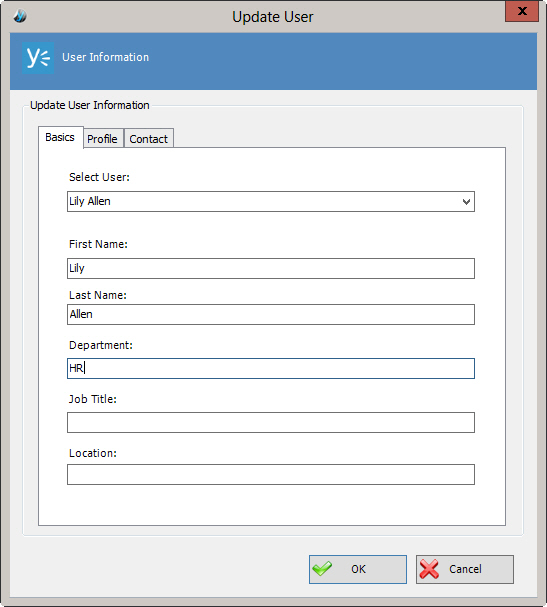The width and height of the screenshot is (547, 607).
Task: Select the Last Name field containing Allen
Action: pyautogui.click(x=271, y=314)
